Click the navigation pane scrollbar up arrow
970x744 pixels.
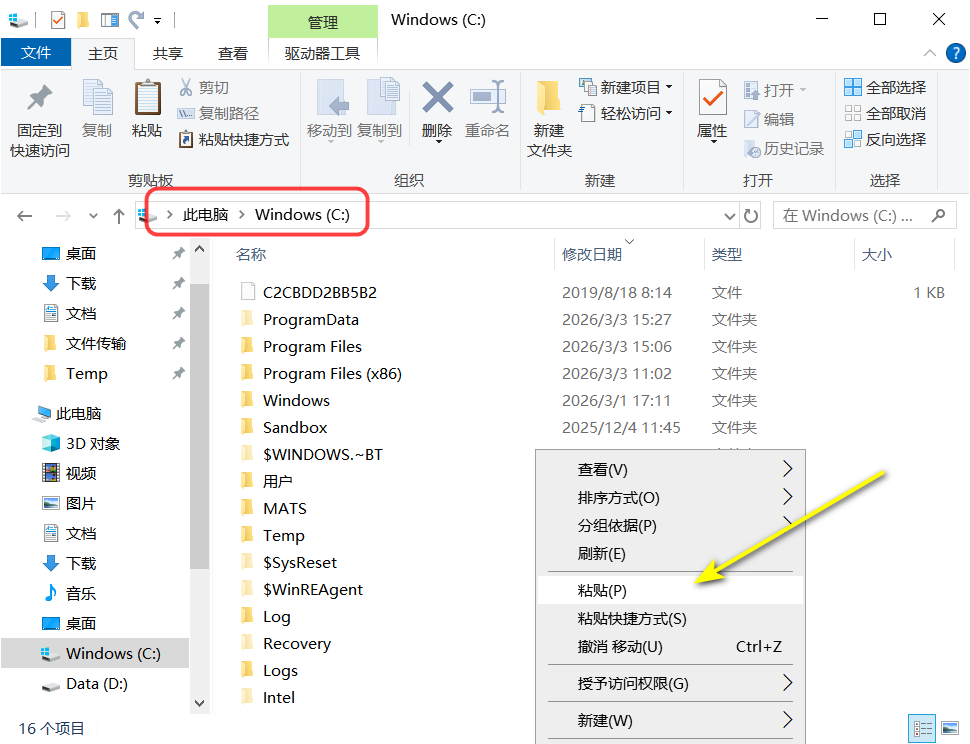click(199, 249)
